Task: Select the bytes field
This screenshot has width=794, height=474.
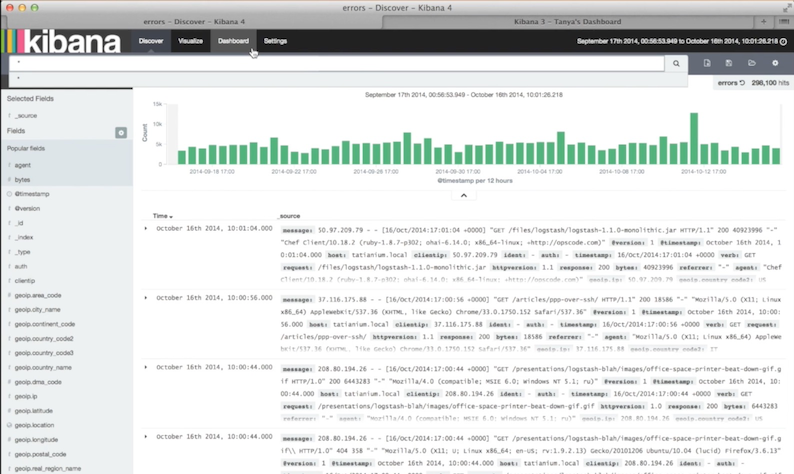Action: click(22, 180)
